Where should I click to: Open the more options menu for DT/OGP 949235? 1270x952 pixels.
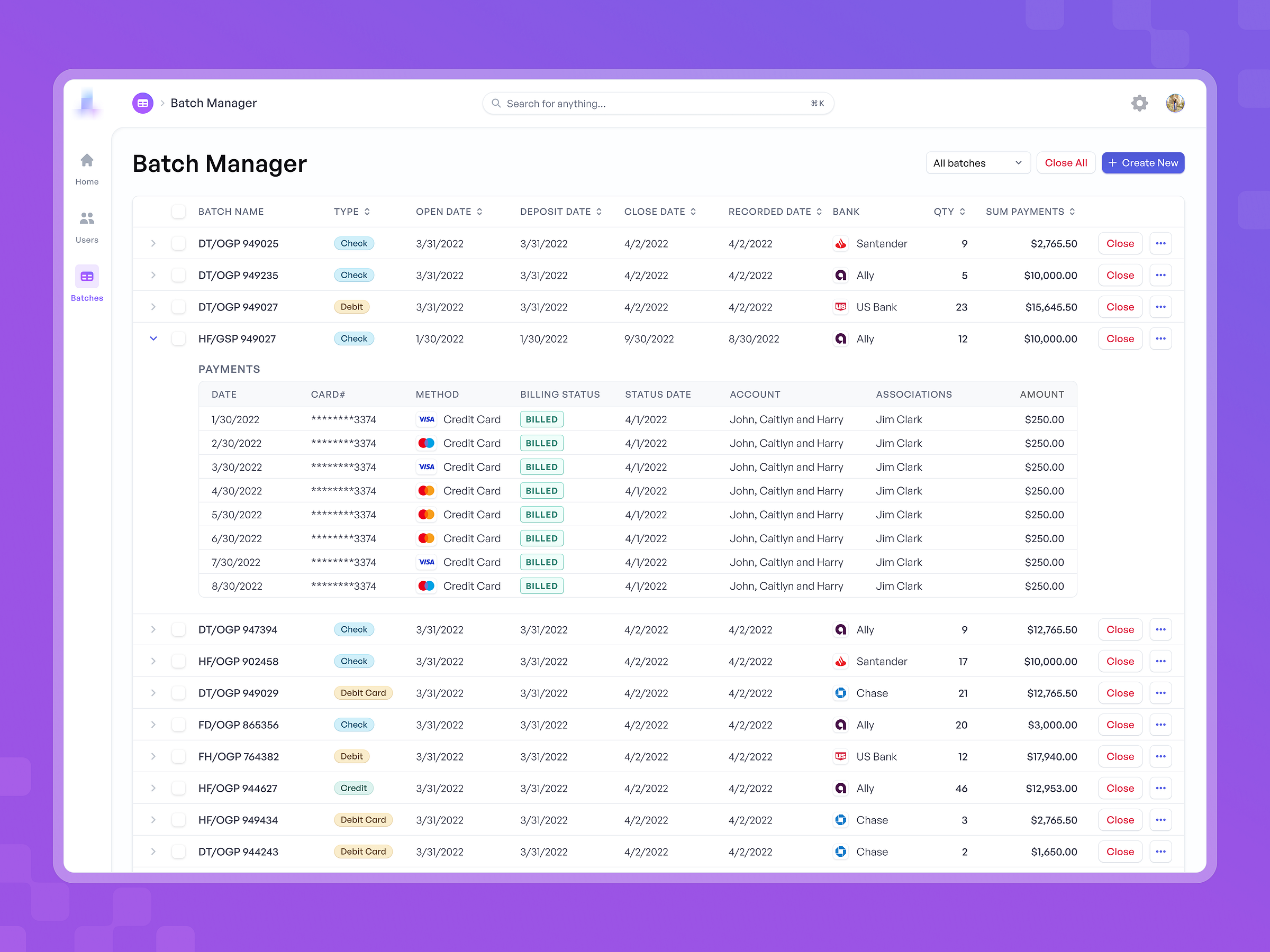point(1160,275)
